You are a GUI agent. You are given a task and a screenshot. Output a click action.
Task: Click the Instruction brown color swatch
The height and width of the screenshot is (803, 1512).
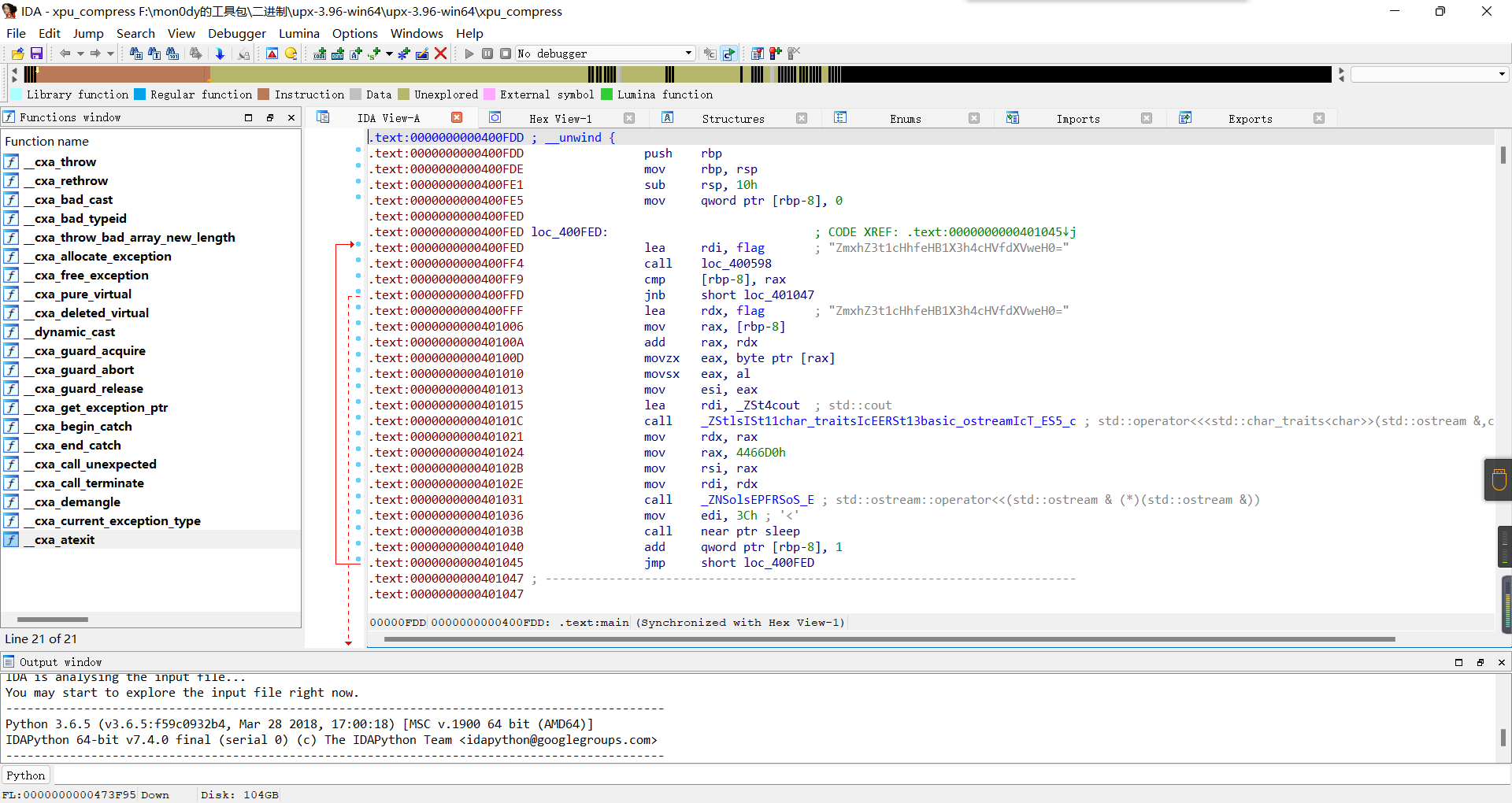(264, 94)
